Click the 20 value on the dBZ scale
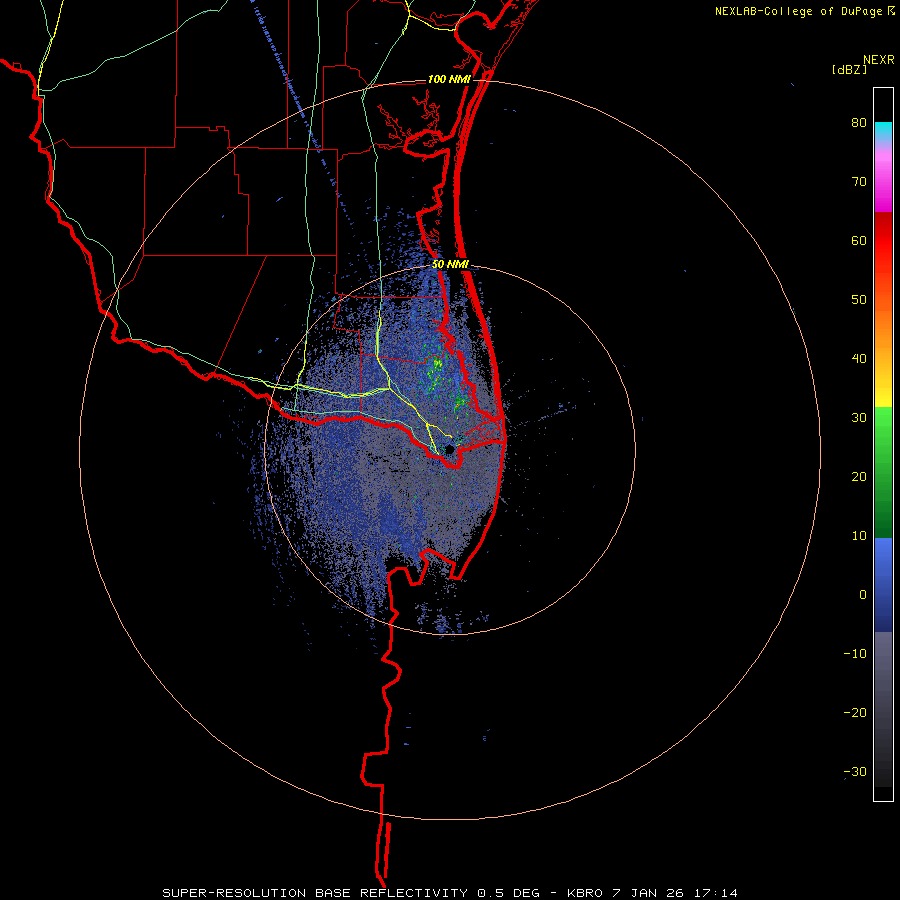This screenshot has width=900, height=900. (859, 476)
